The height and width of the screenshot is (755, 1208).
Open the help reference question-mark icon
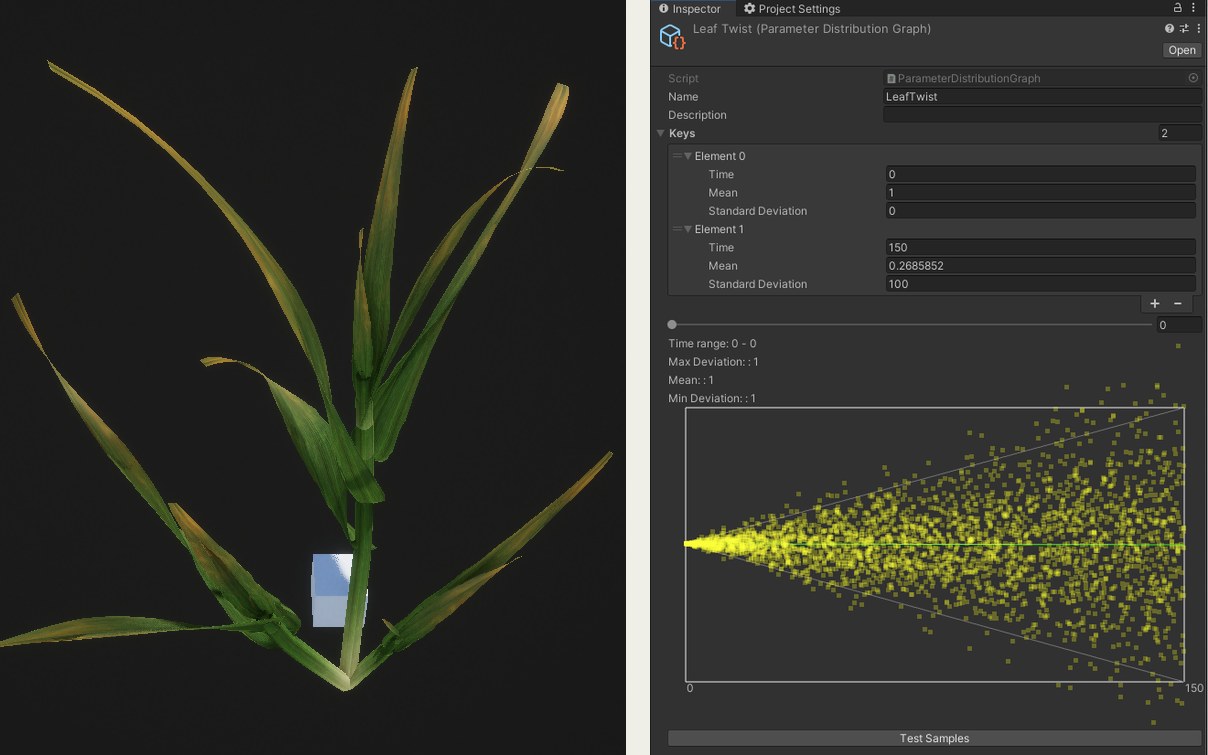point(1170,29)
